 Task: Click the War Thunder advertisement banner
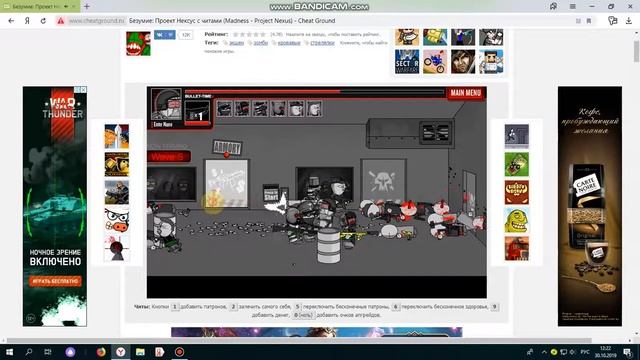[x=55, y=206]
